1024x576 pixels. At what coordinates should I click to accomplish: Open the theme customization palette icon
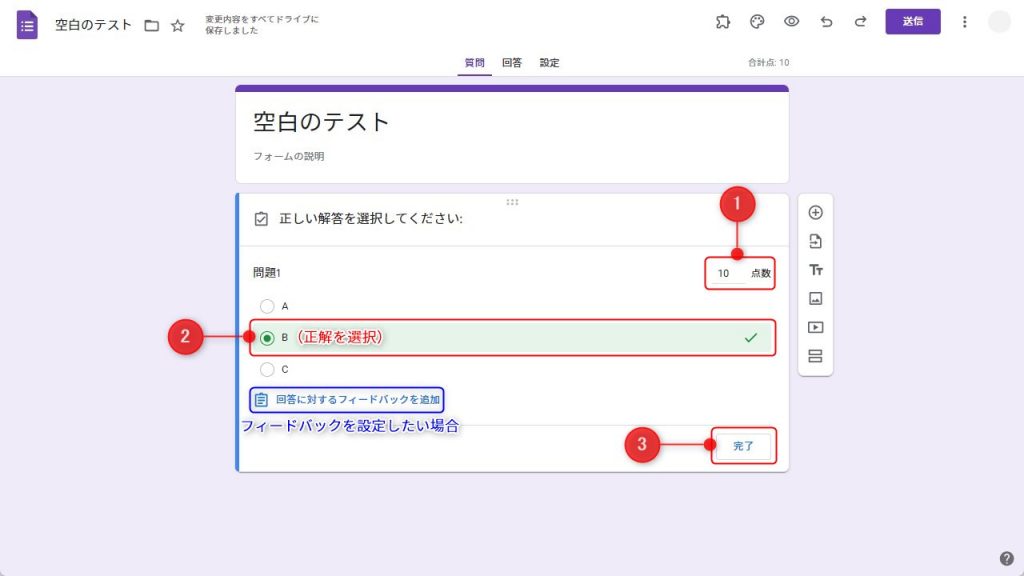757,22
